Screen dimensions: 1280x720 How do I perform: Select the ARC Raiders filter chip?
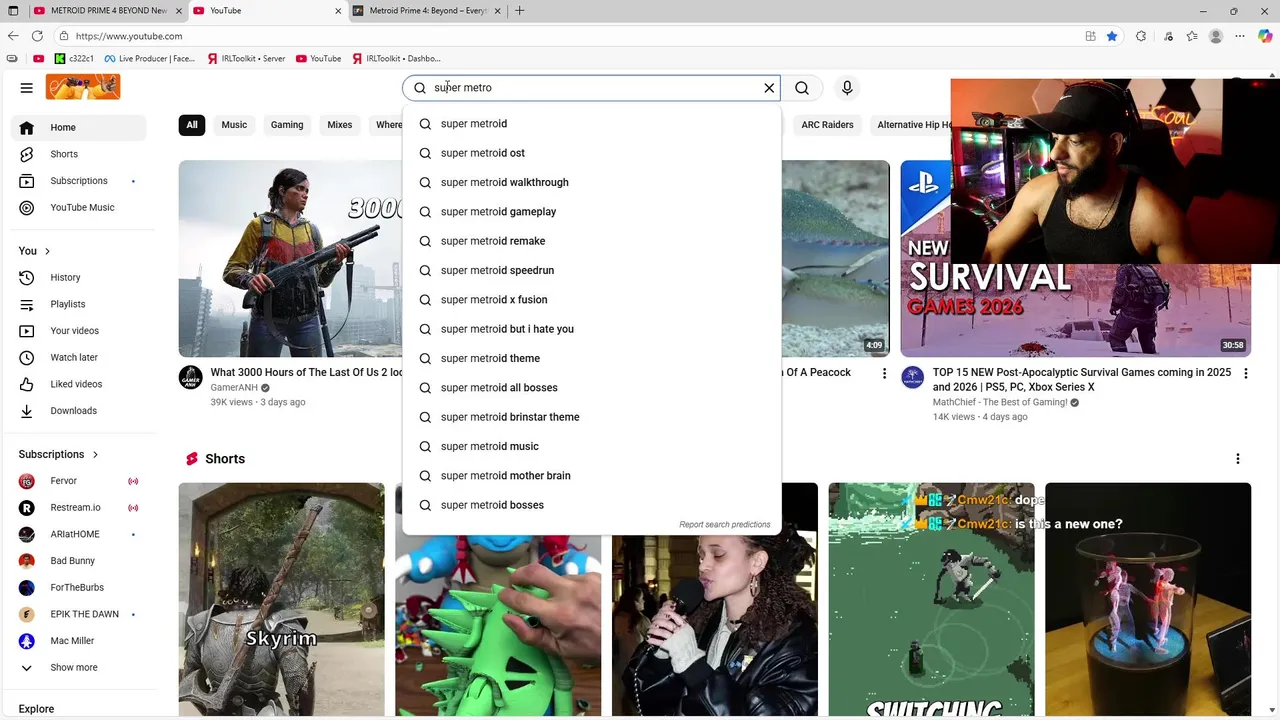827,125
